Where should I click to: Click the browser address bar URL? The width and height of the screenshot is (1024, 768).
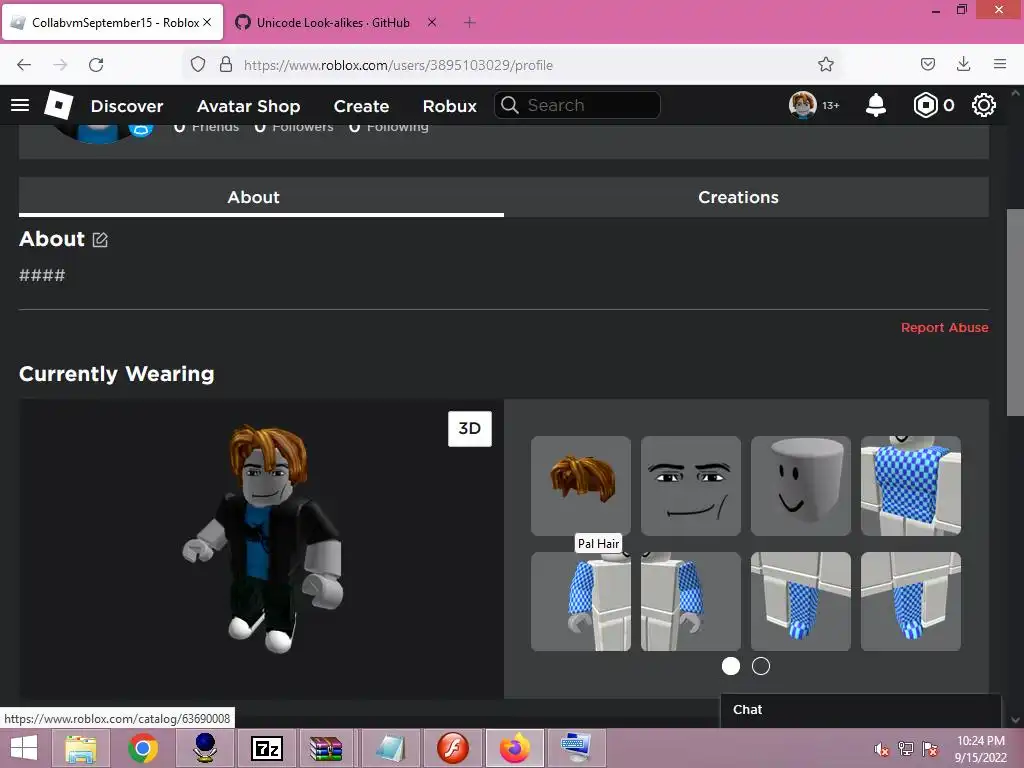(398, 65)
